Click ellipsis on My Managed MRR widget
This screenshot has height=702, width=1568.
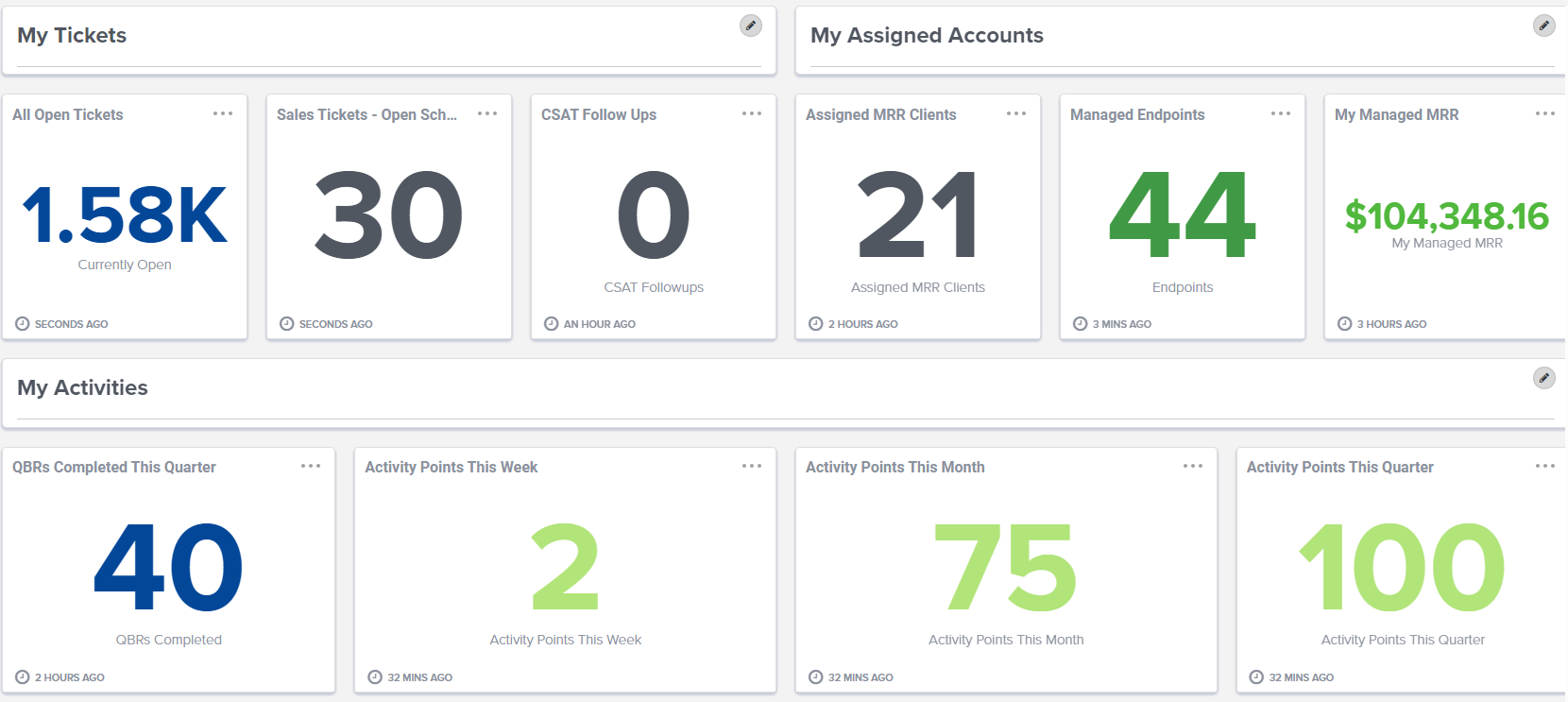[1545, 113]
